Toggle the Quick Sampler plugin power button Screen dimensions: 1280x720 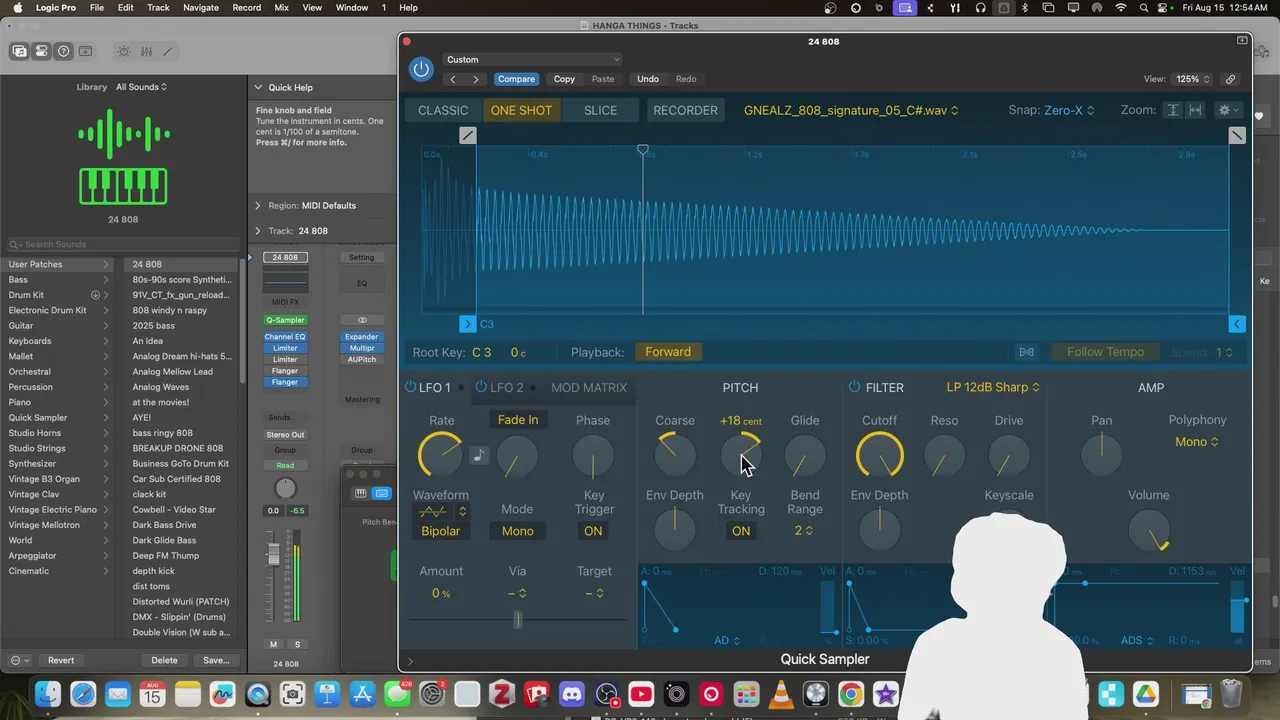pos(421,69)
